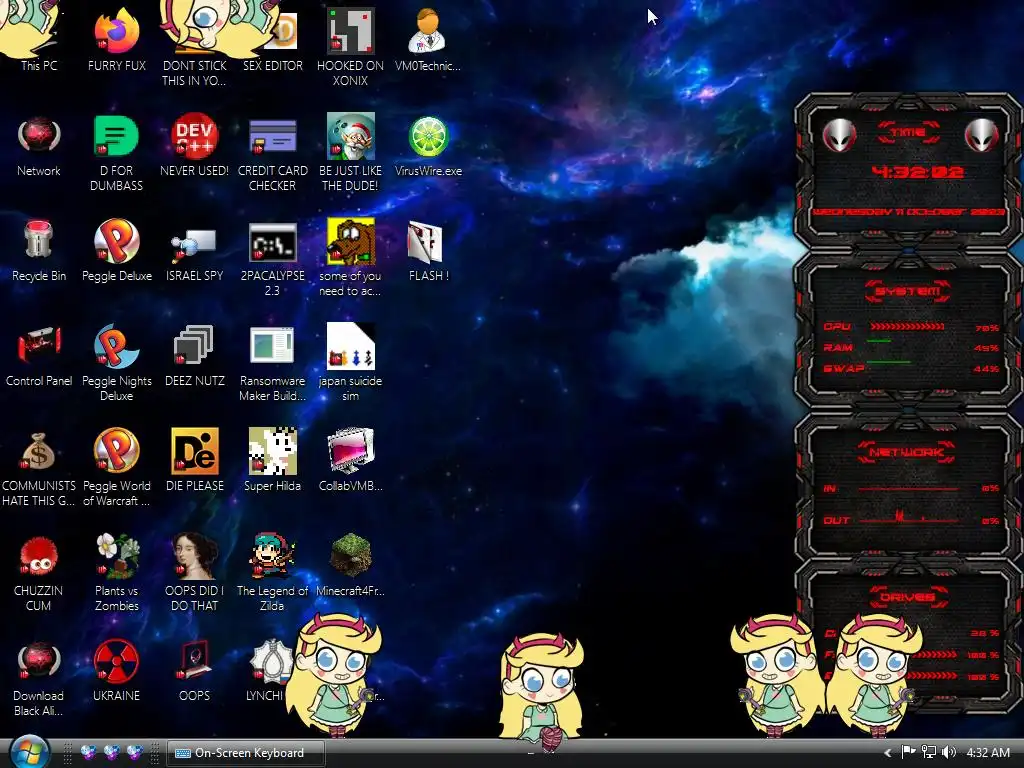1024x768 pixels.
Task: Select the Peggle Deluxe shortcut
Action: tap(116, 250)
